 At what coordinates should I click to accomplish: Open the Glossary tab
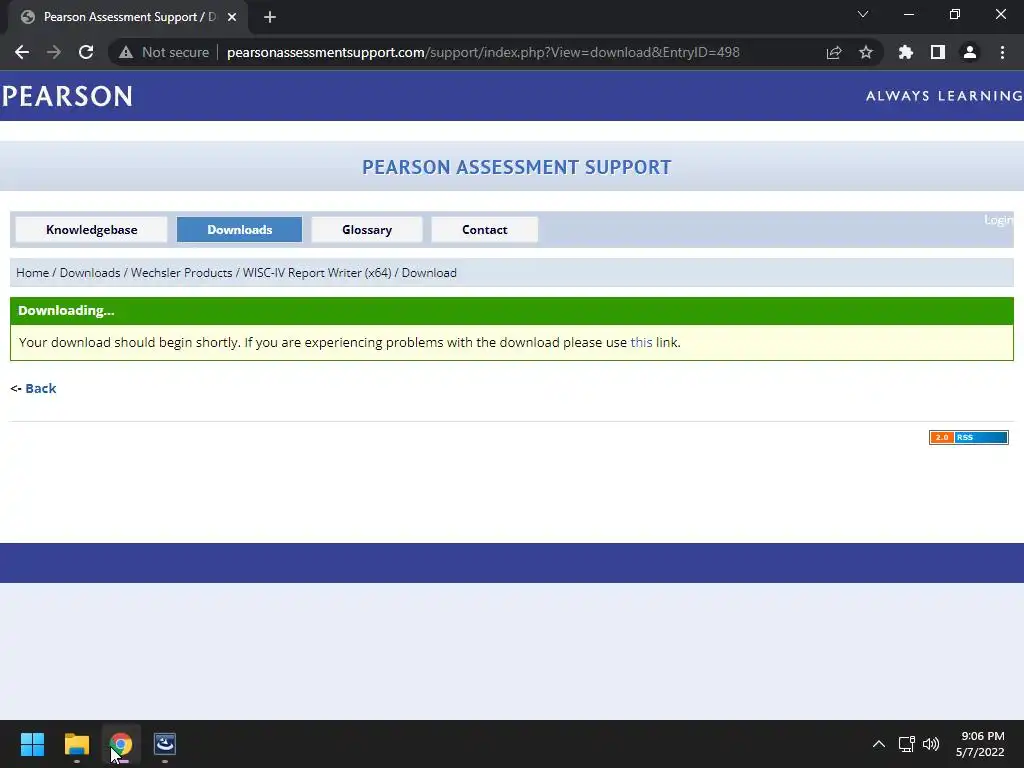(367, 229)
